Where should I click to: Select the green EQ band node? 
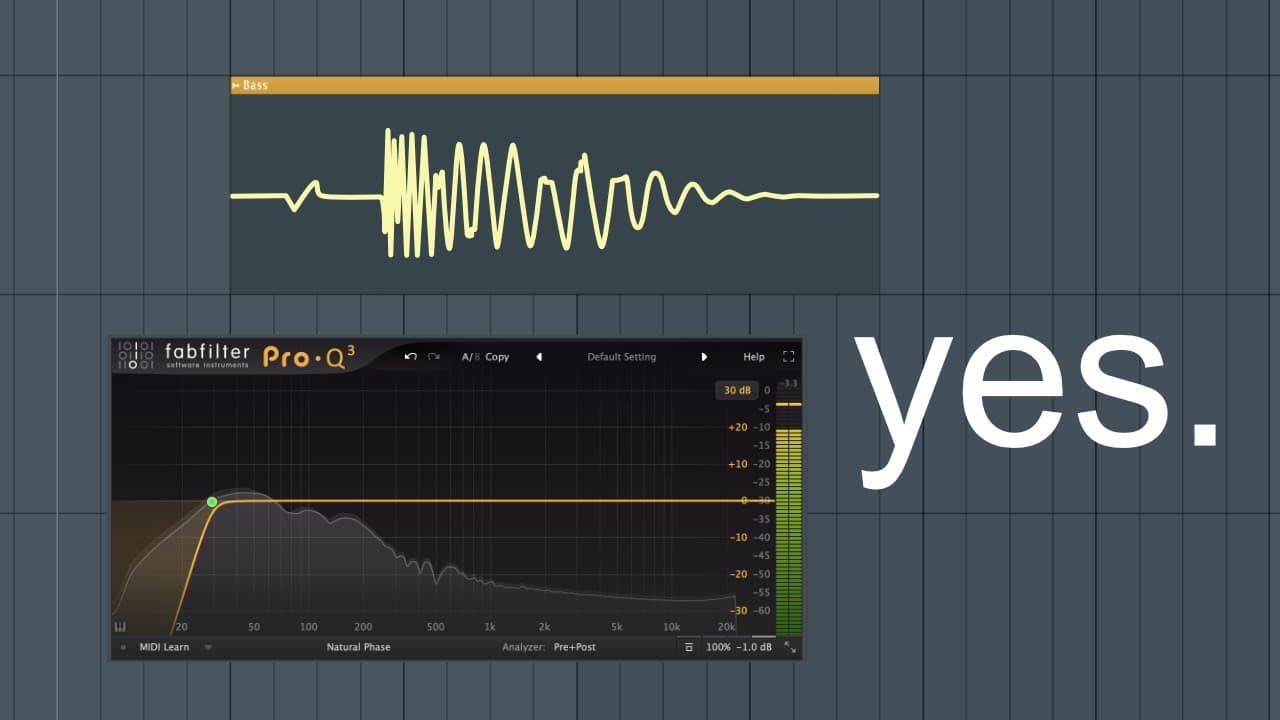pyautogui.click(x=212, y=502)
